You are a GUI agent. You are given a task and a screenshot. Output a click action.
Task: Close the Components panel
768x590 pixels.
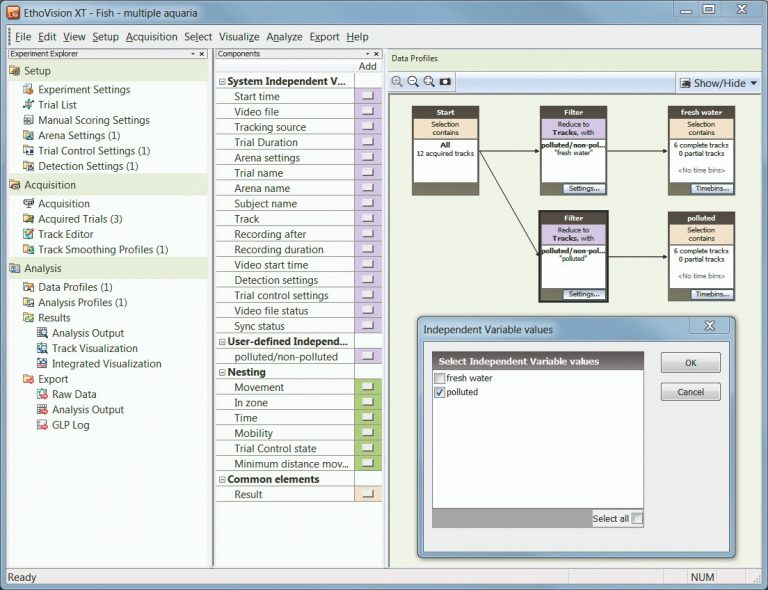coord(376,54)
